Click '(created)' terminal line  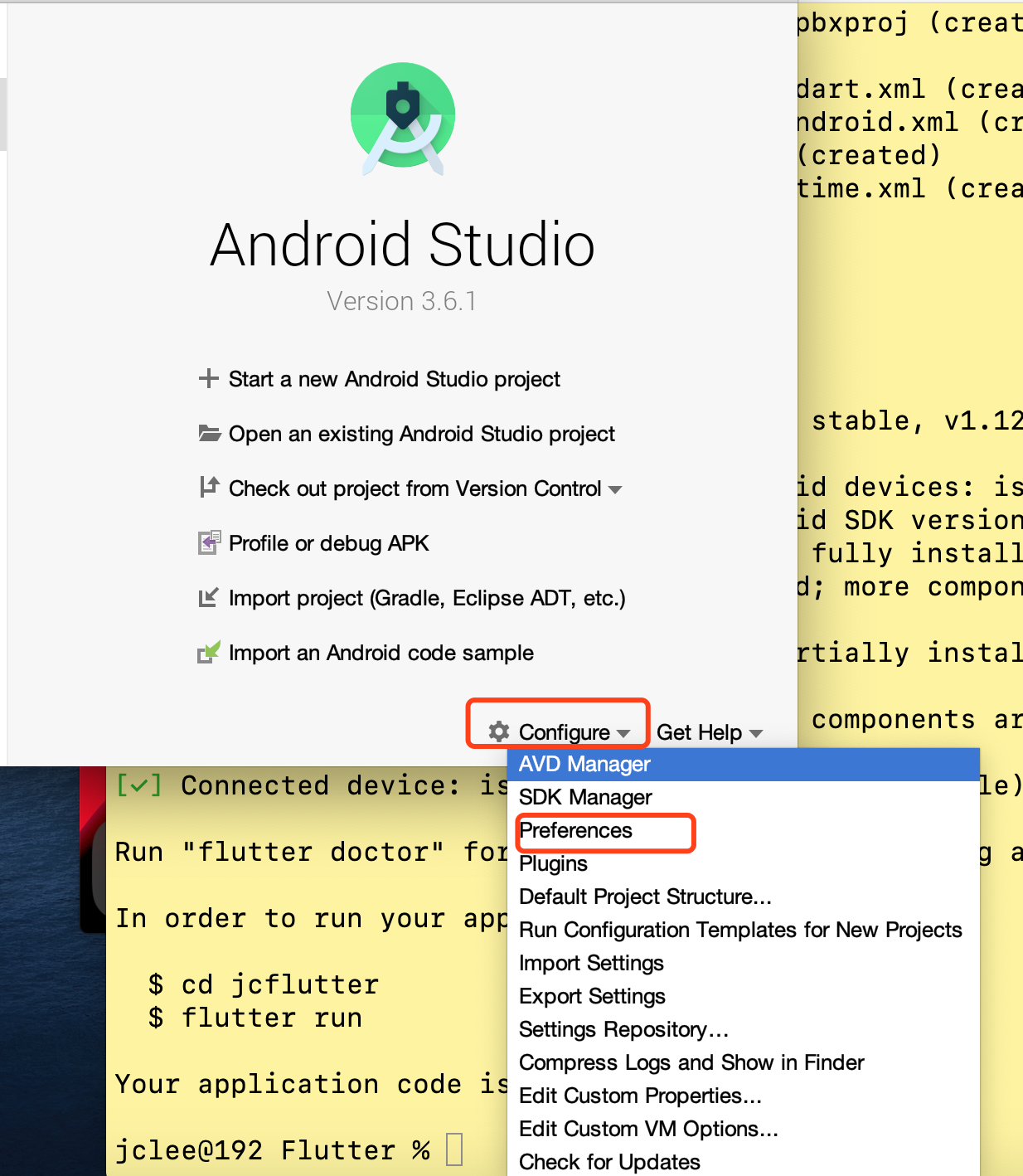coord(870,155)
